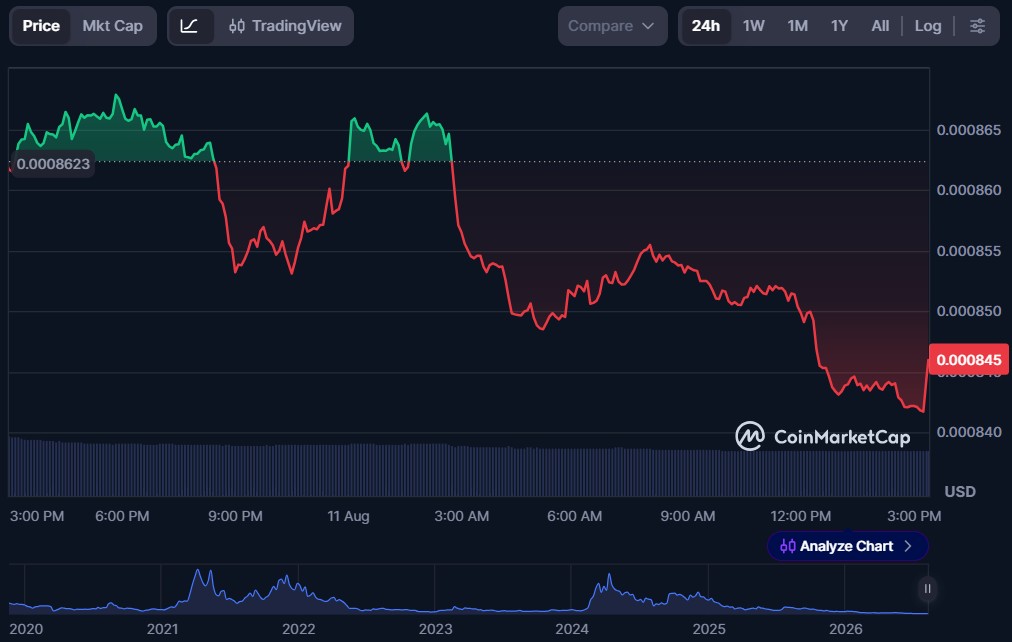1012x642 pixels.
Task: Click 2024 on the history timeline
Action: (x=572, y=629)
